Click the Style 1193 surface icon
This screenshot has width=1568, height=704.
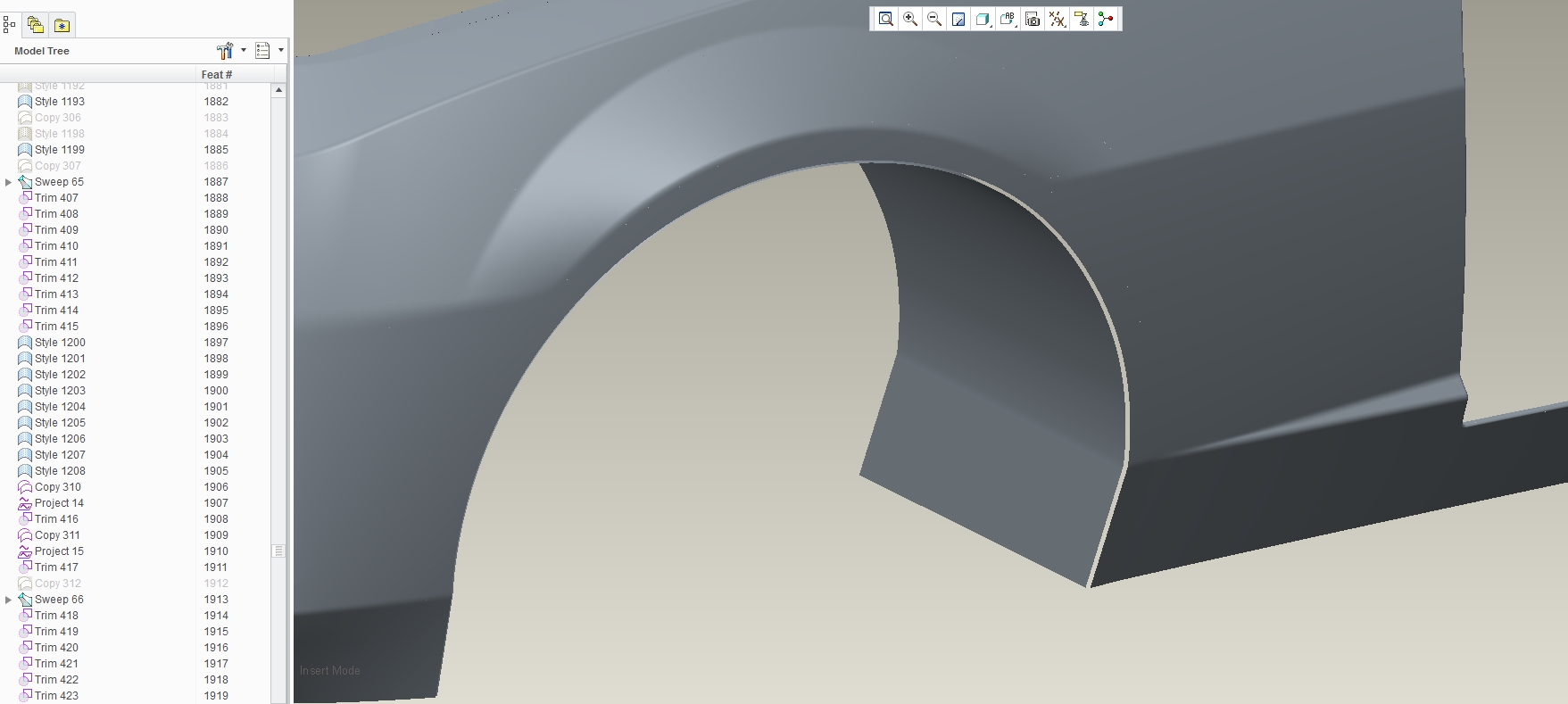[25, 102]
